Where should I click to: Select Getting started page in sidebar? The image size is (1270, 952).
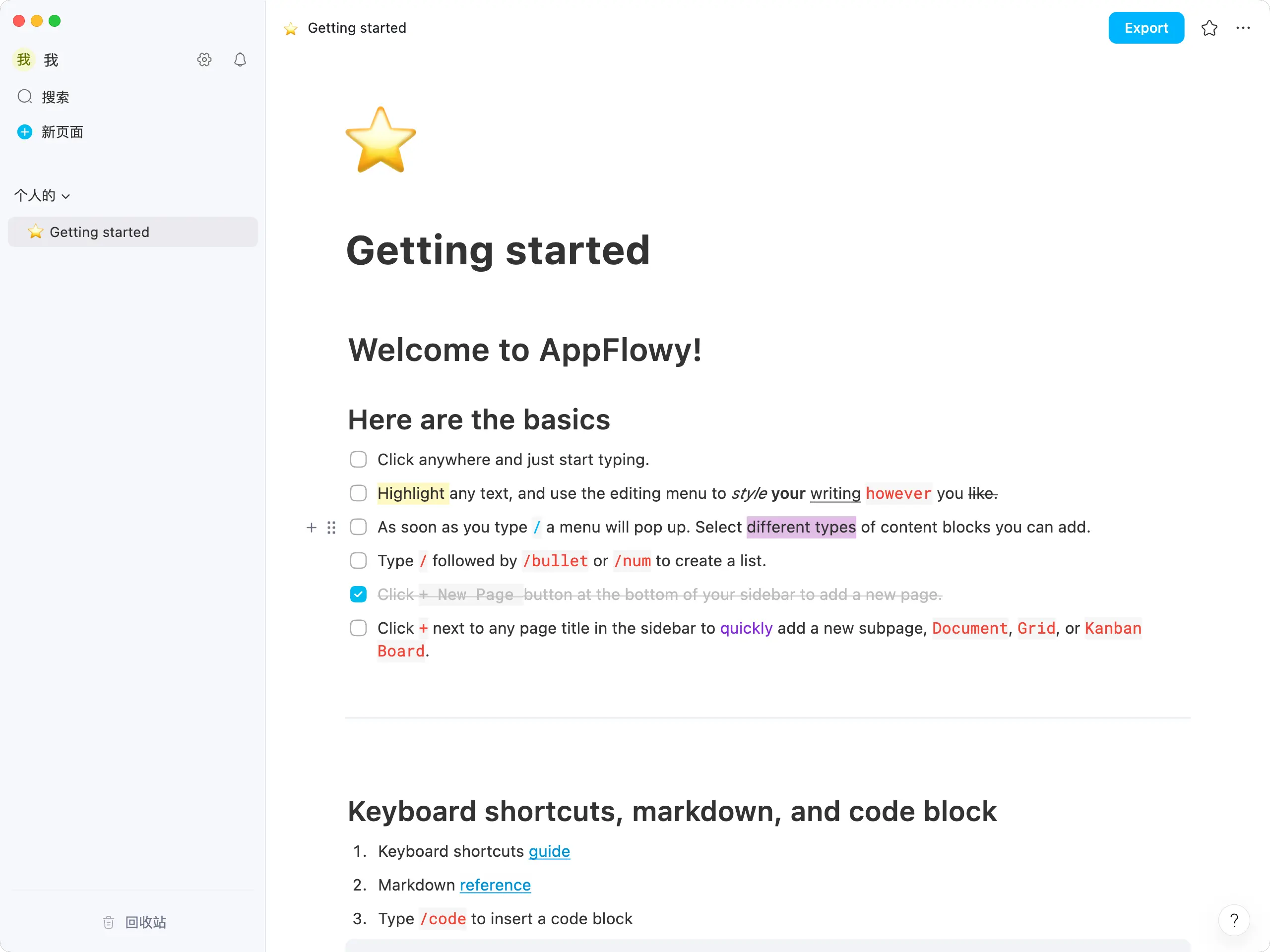click(99, 232)
